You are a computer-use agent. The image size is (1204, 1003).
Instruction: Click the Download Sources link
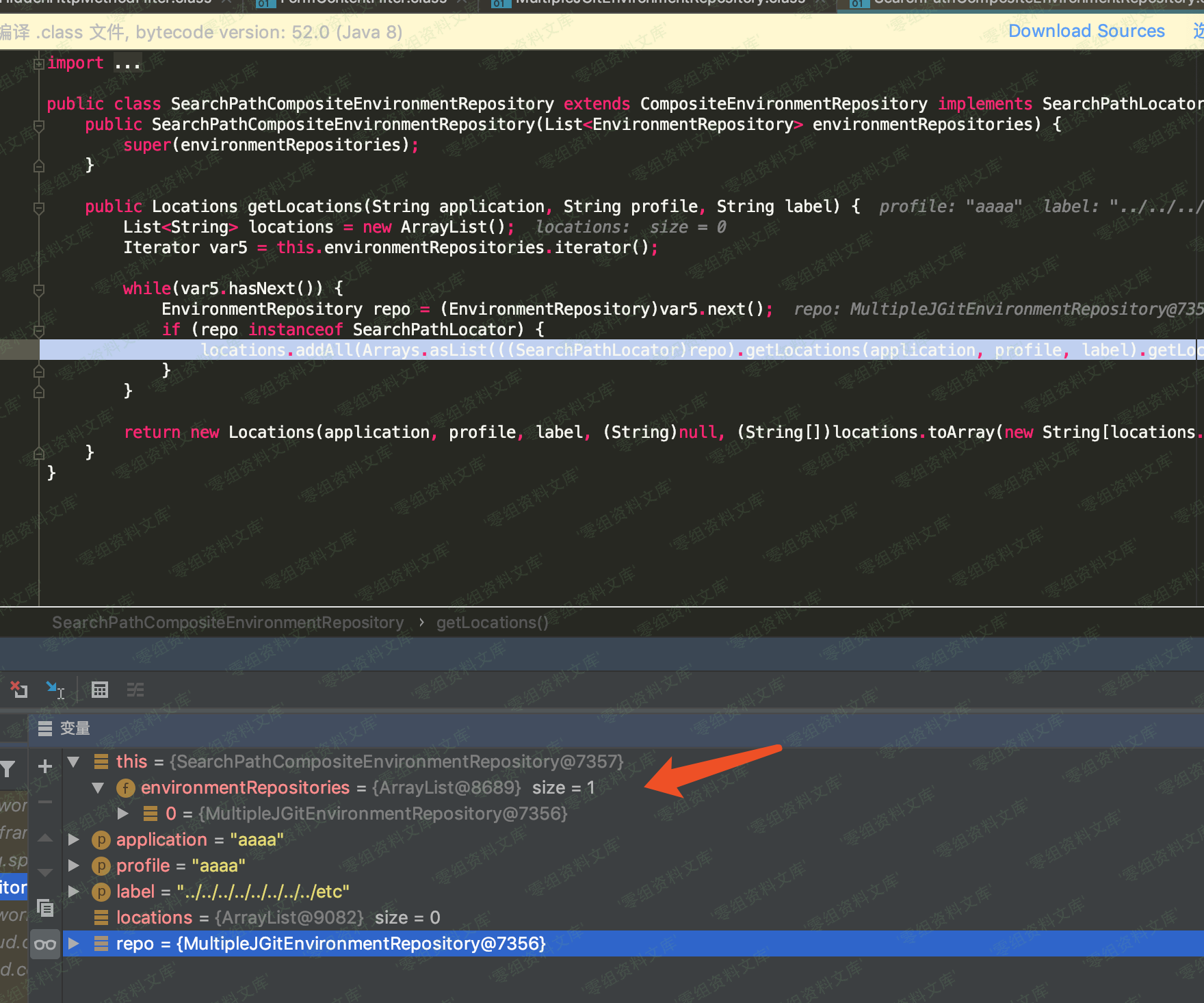[1086, 31]
